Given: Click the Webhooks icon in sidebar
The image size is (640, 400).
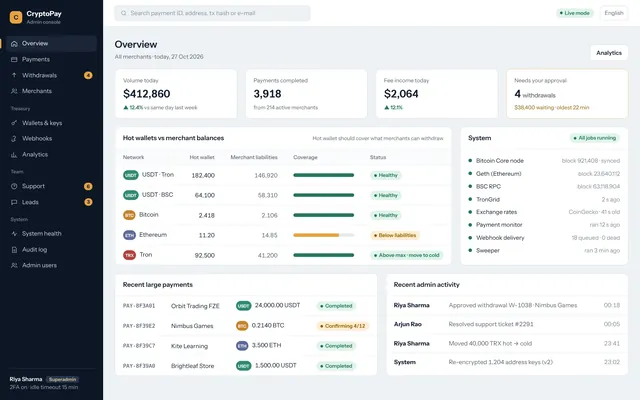Looking at the screenshot, I should pyautogui.click(x=14, y=139).
